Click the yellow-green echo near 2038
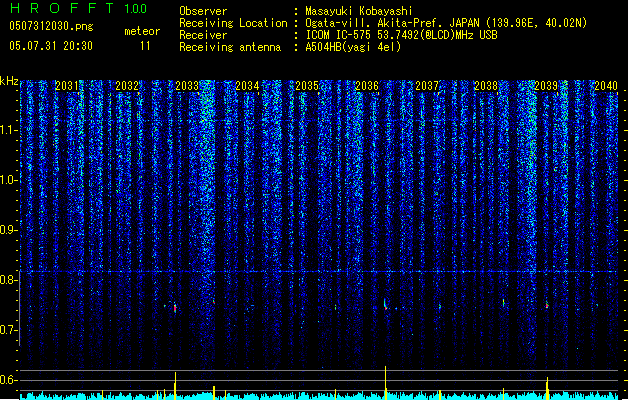 503,302
